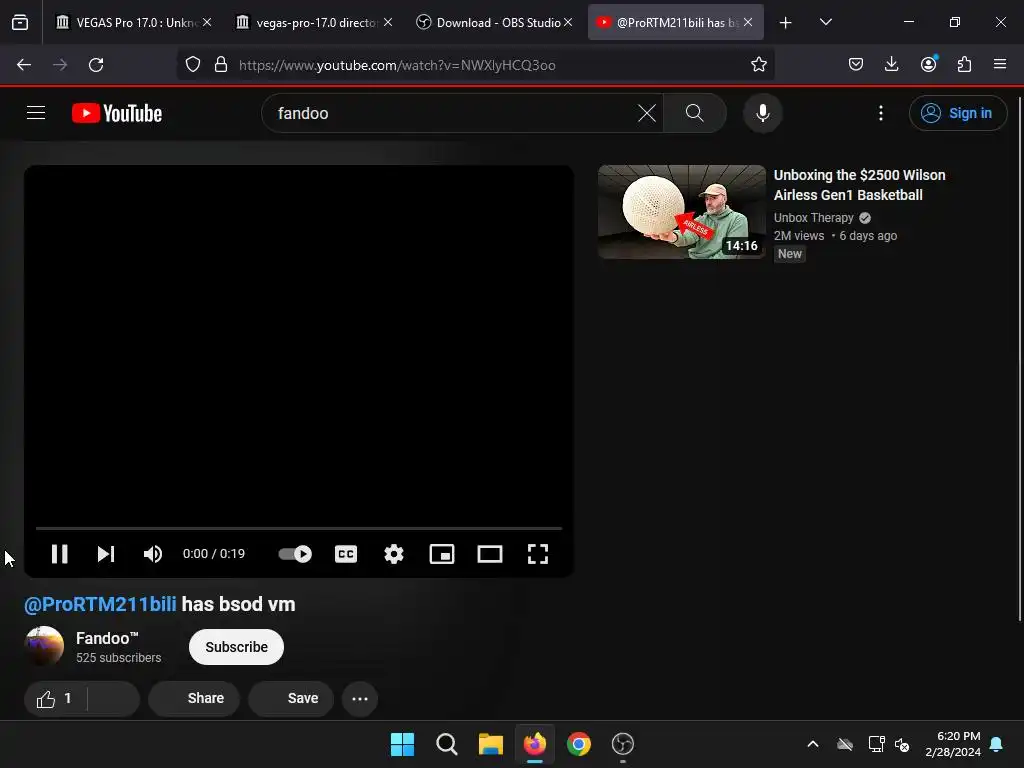
Task: Go back one page
Action: click(24, 65)
